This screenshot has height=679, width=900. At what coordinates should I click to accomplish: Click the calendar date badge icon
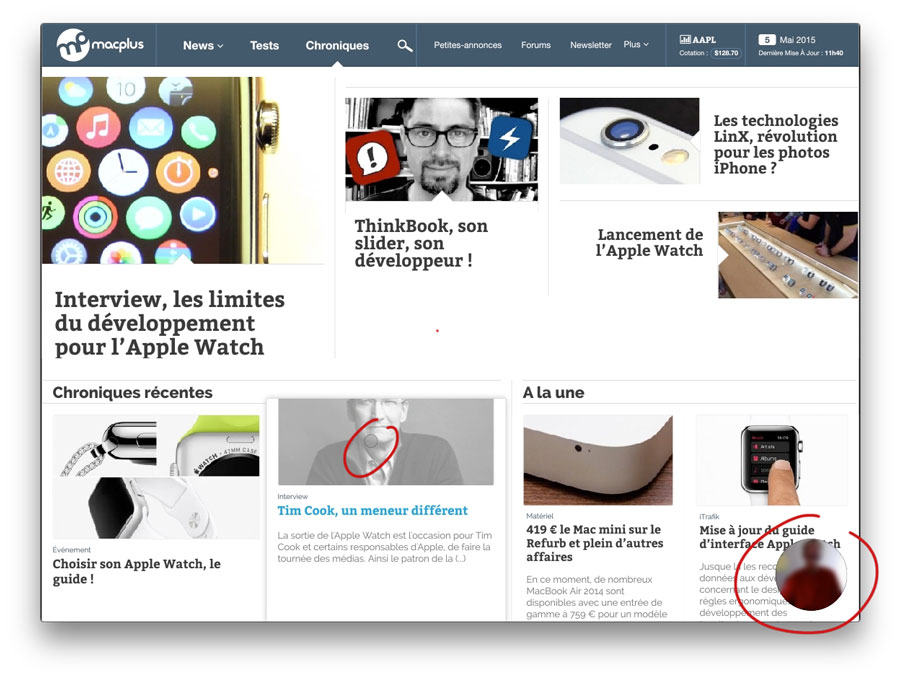tap(767, 40)
